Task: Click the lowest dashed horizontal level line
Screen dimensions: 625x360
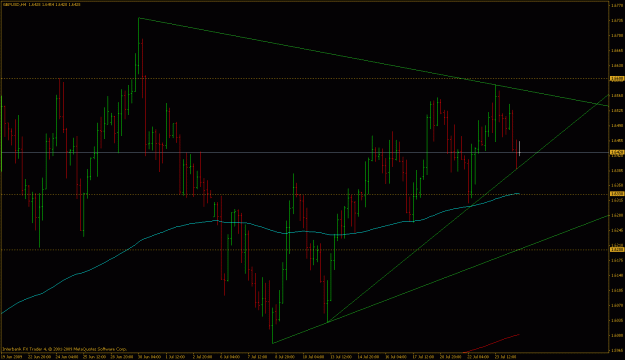Action: click(305, 250)
